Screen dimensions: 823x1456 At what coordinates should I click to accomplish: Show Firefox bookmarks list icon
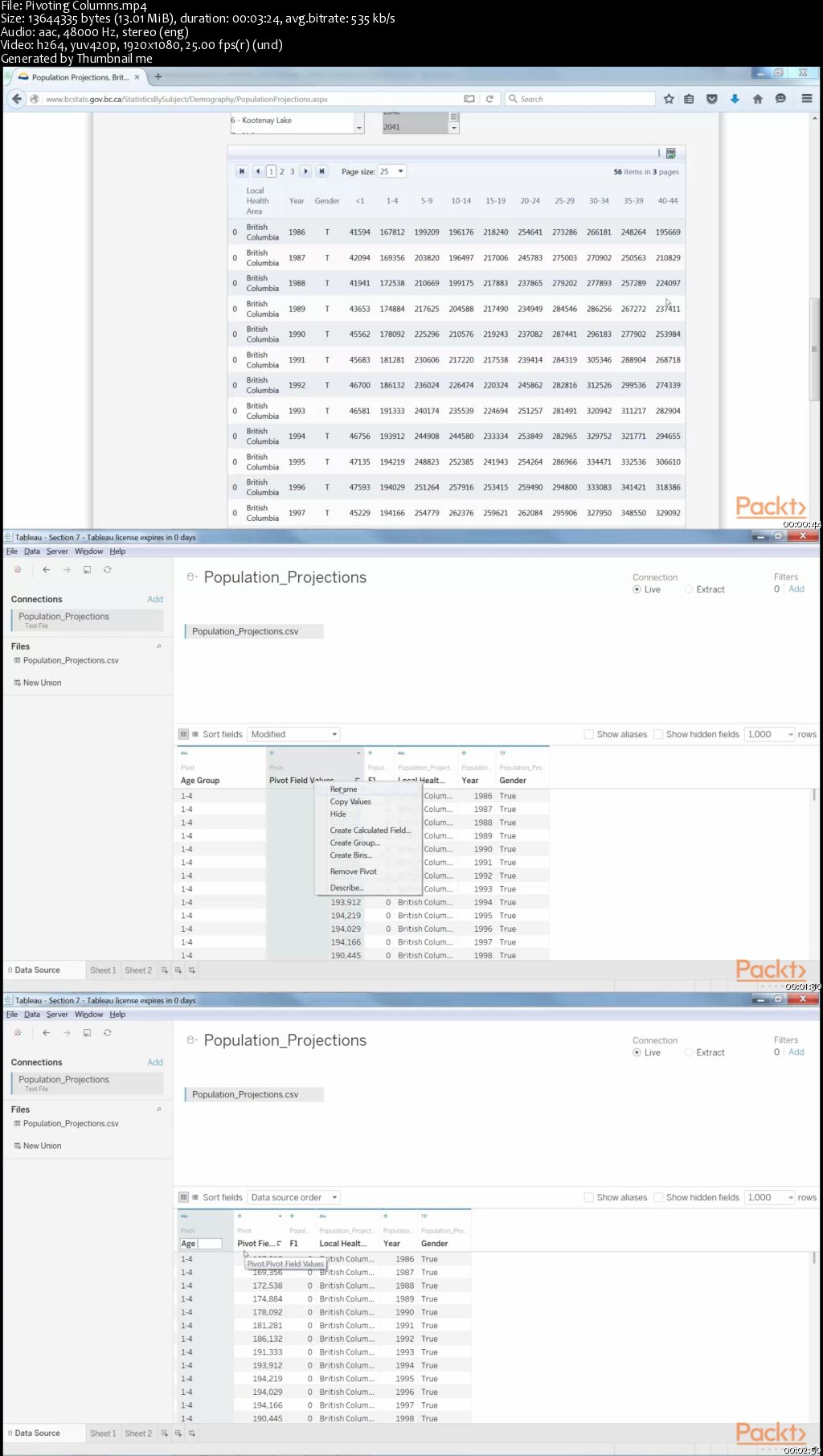click(x=689, y=99)
